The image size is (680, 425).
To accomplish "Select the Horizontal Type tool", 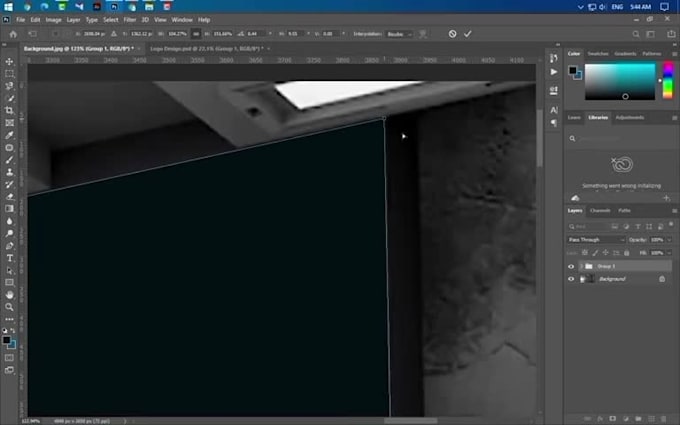I will click(9, 258).
